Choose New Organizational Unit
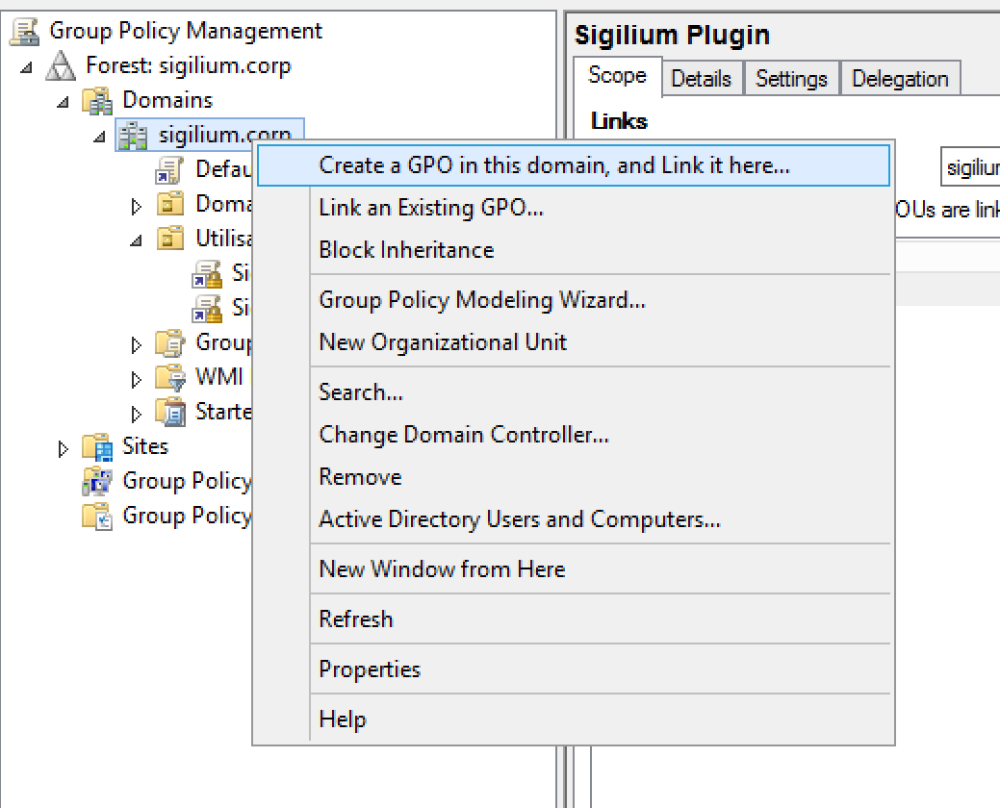The height and width of the screenshot is (808, 1000). click(573, 342)
